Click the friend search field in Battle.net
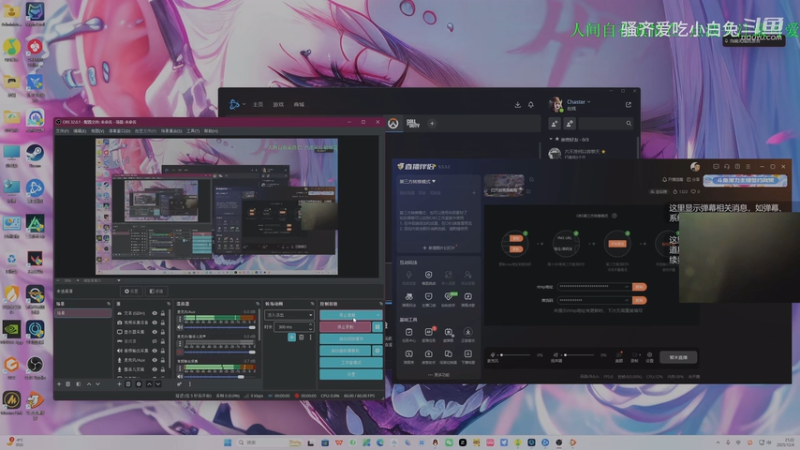Screen dimensions: 800x450 pyautogui.click(x=606, y=123)
